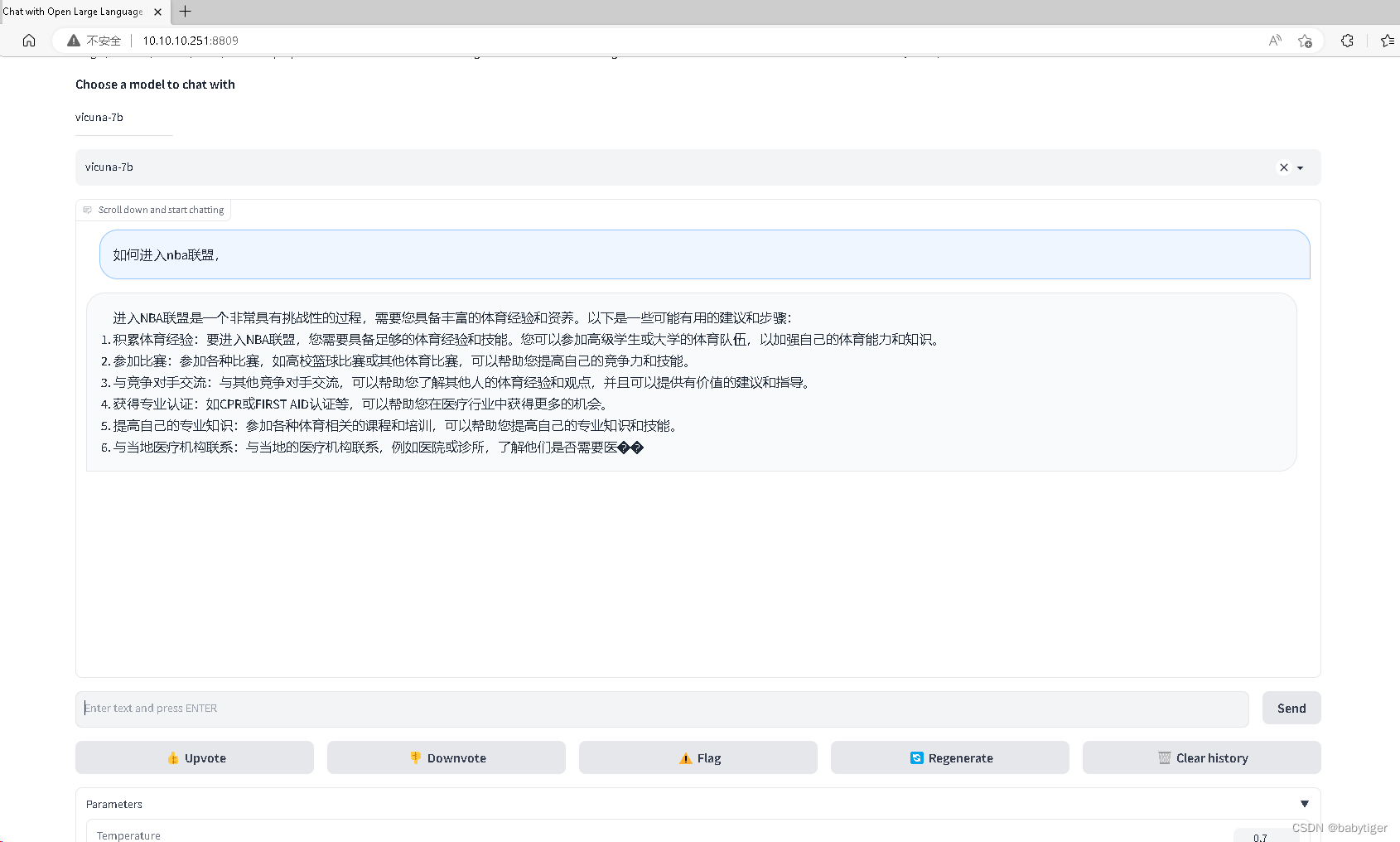Image resolution: width=1400 pixels, height=842 pixels.
Task: Open the Favorites list icon
Action: coord(1388,40)
